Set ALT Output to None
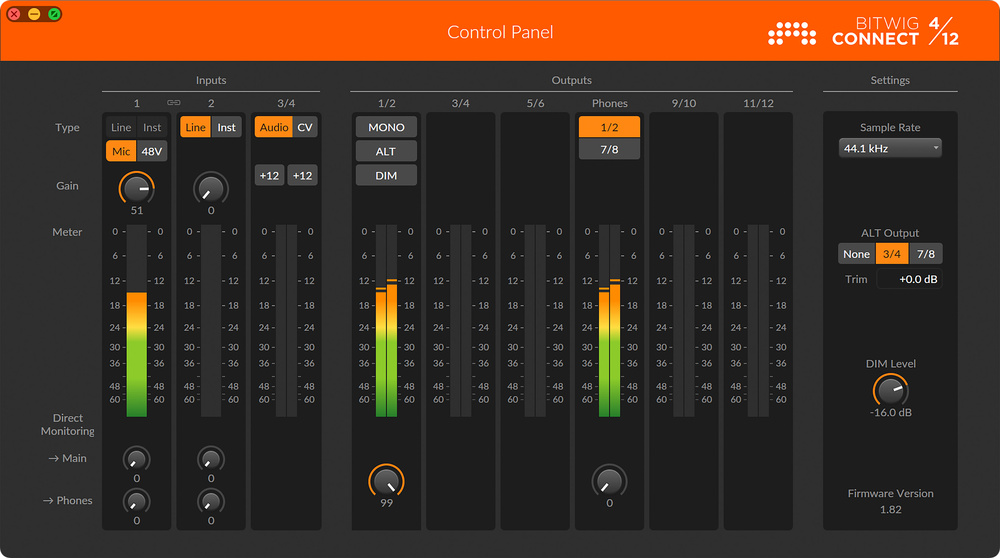The width and height of the screenshot is (1000, 558). [x=856, y=254]
